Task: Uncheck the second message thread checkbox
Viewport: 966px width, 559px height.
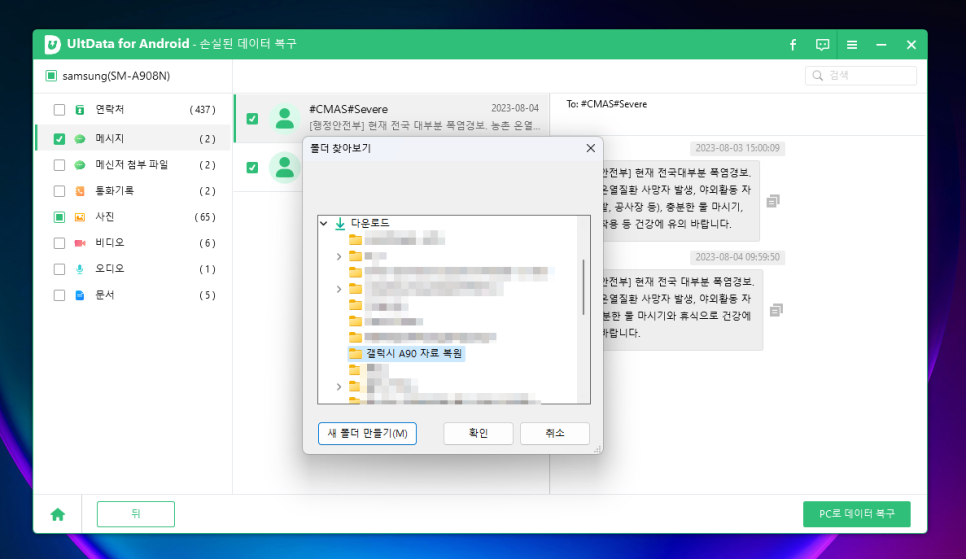Action: (252, 167)
